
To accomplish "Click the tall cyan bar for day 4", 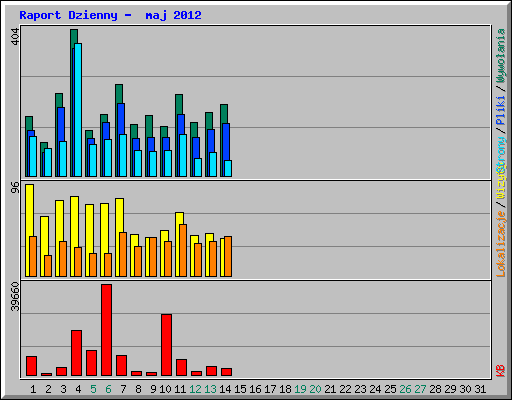I will coord(78,110).
